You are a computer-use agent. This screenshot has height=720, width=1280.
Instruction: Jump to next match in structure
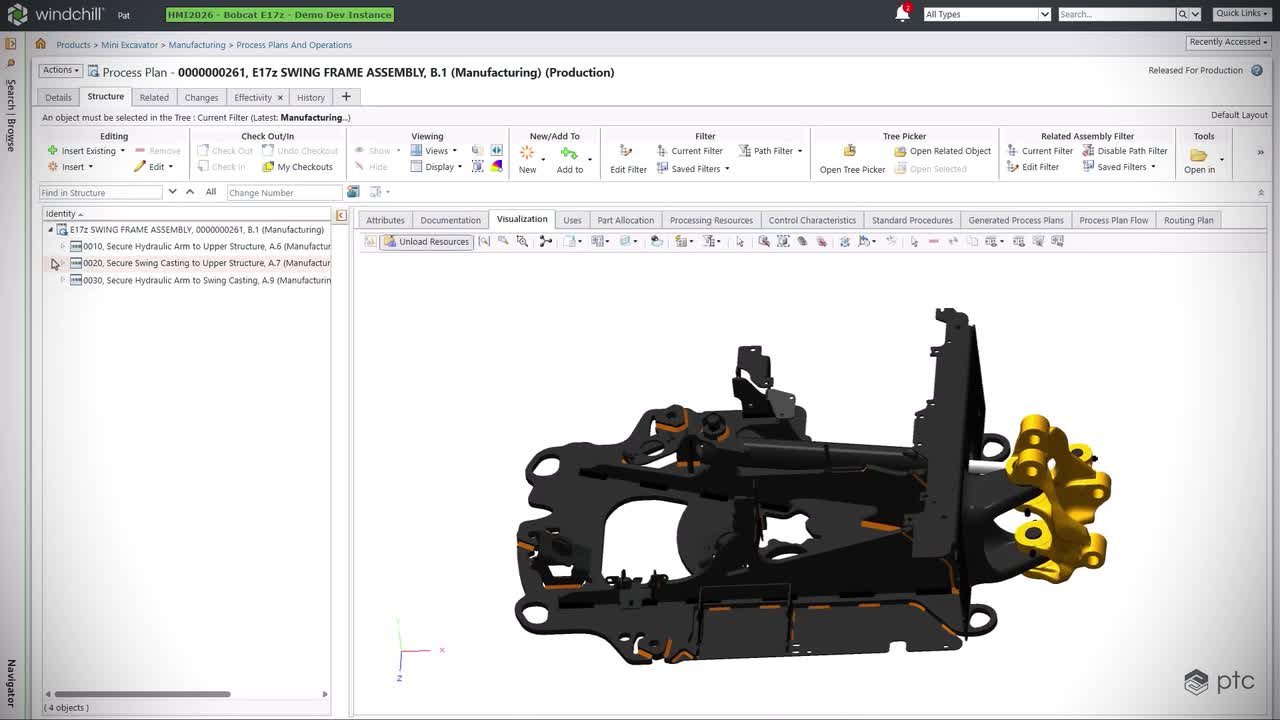pyautogui.click(x=172, y=192)
